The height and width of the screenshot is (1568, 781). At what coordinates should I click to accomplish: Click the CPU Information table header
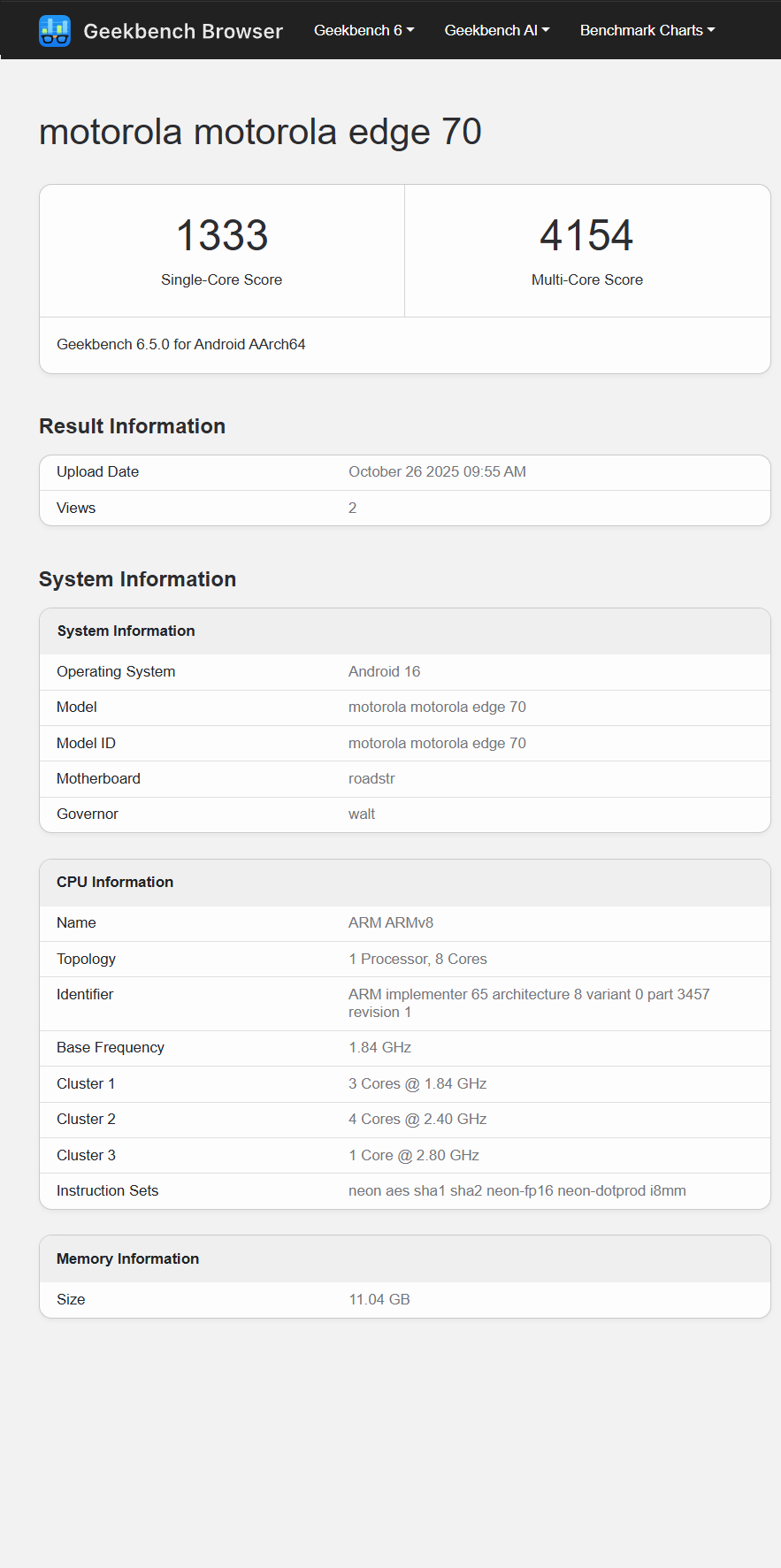[x=115, y=883]
